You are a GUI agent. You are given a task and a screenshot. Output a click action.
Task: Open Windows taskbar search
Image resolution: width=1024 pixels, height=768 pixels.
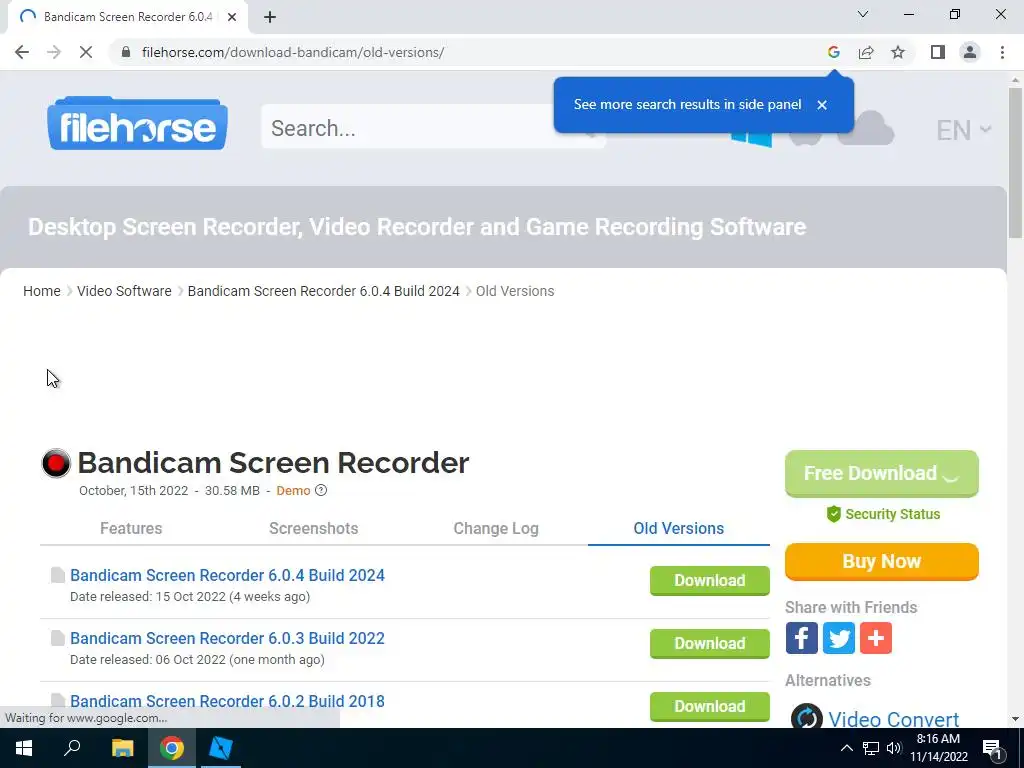point(72,748)
